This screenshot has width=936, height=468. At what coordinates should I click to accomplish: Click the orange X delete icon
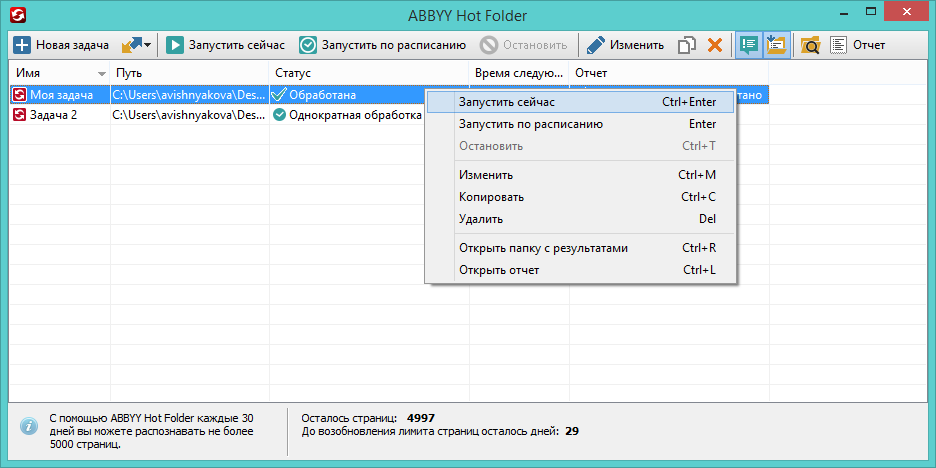click(x=715, y=45)
